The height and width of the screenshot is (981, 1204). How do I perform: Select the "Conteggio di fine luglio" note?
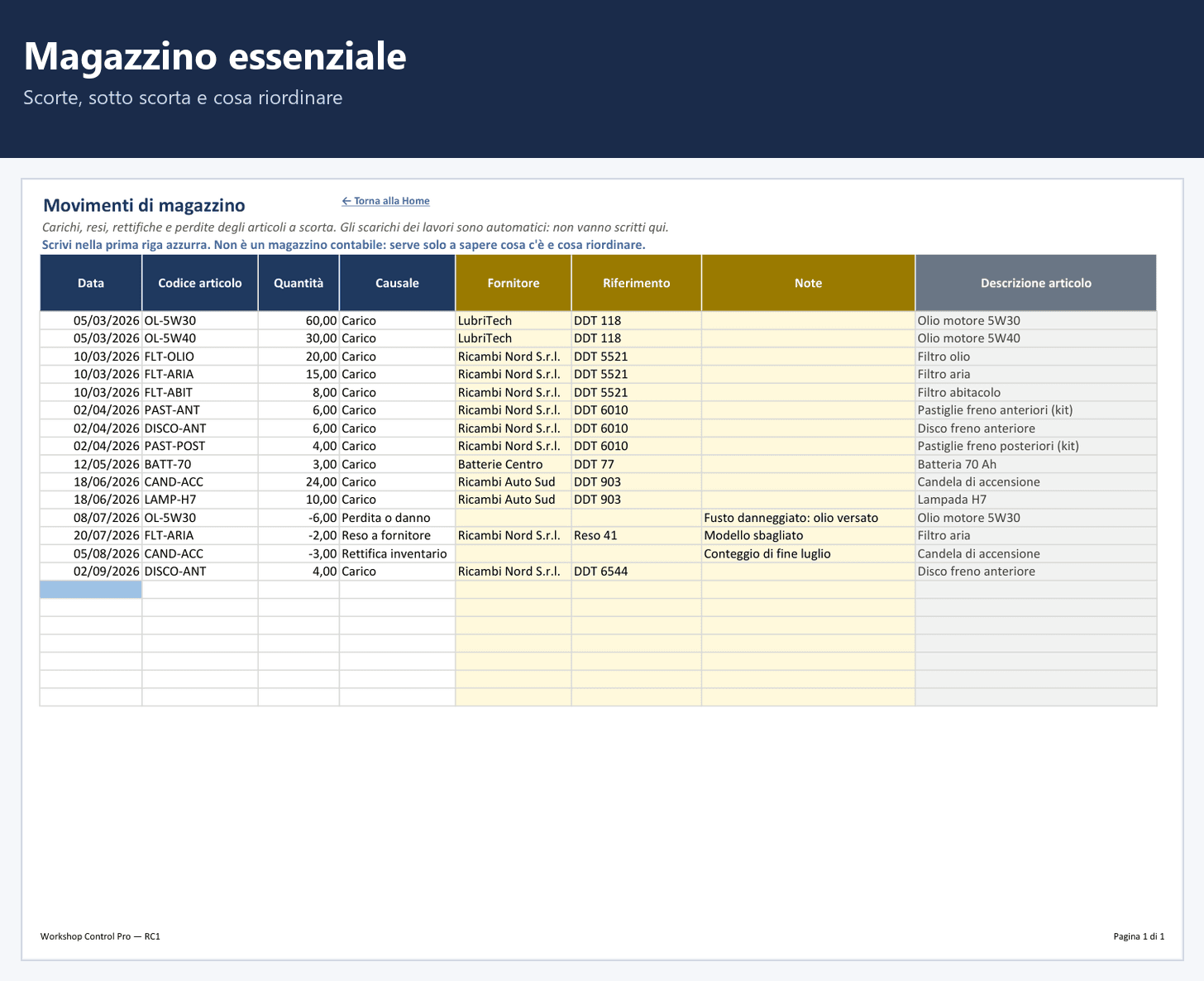[x=808, y=553]
